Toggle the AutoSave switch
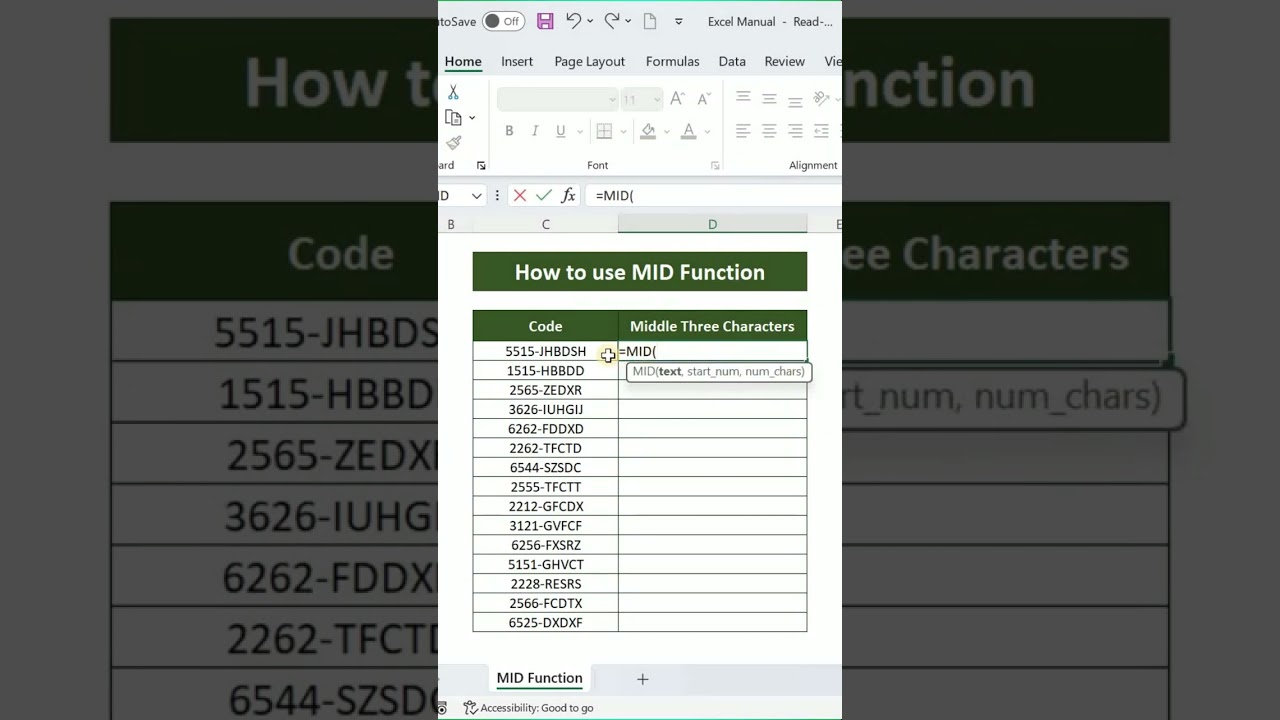This screenshot has height=720, width=1280. coord(504,21)
